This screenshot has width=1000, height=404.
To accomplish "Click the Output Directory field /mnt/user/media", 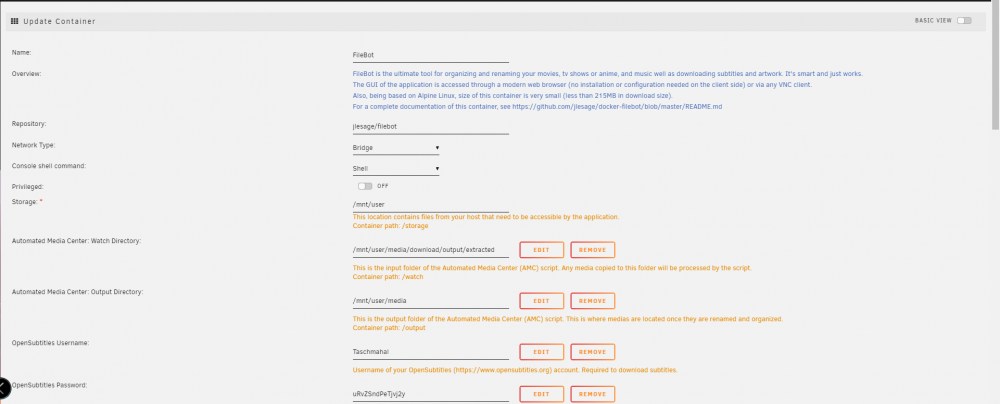I will pyautogui.click(x=430, y=301).
